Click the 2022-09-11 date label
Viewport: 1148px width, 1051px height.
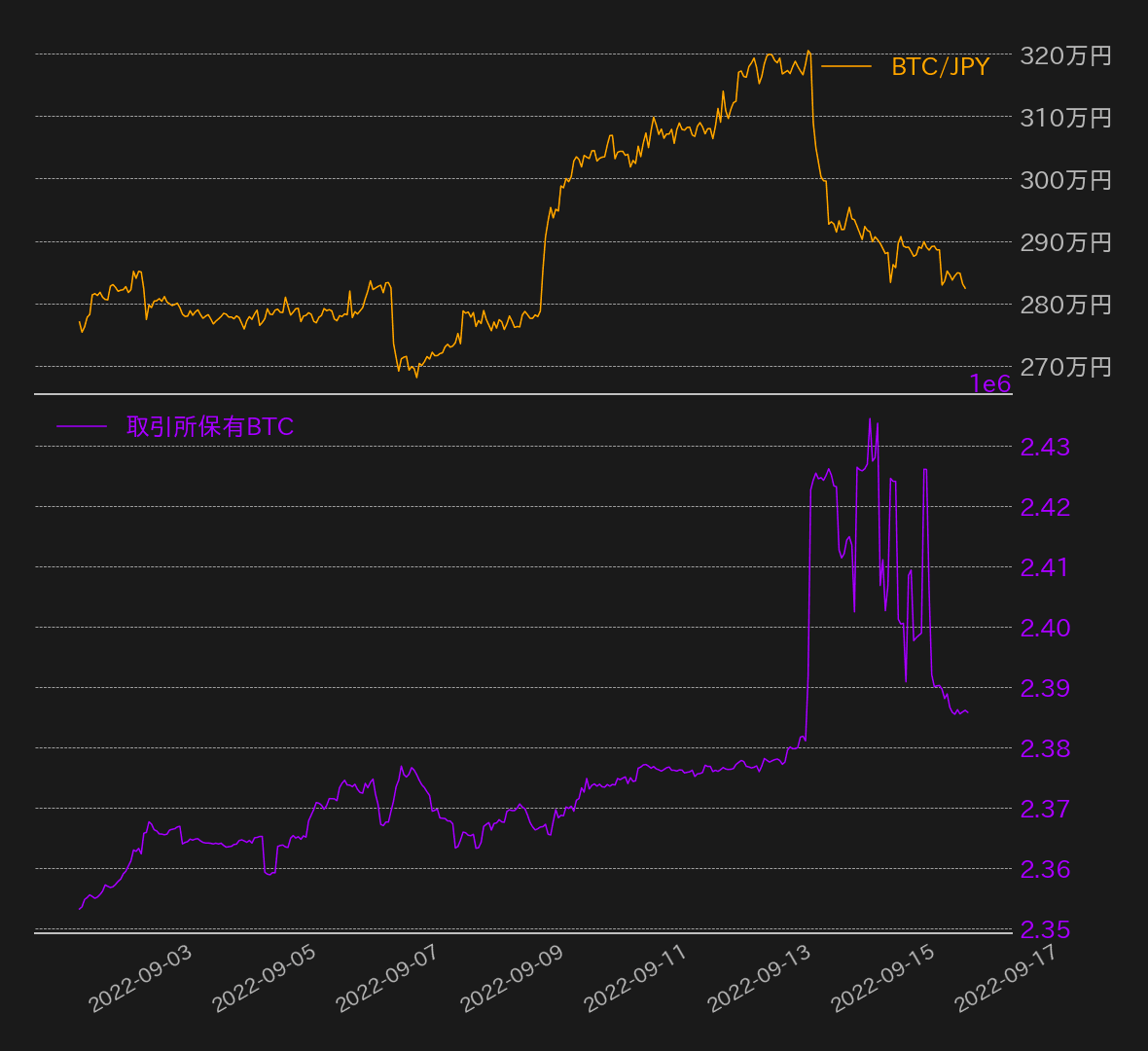[x=636, y=978]
